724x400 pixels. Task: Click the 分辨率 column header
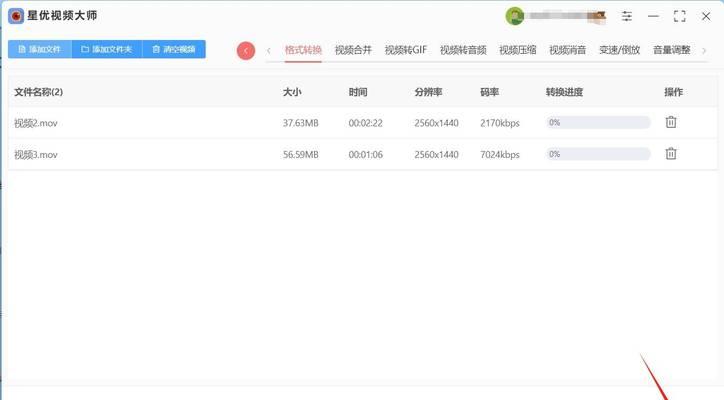[428, 92]
